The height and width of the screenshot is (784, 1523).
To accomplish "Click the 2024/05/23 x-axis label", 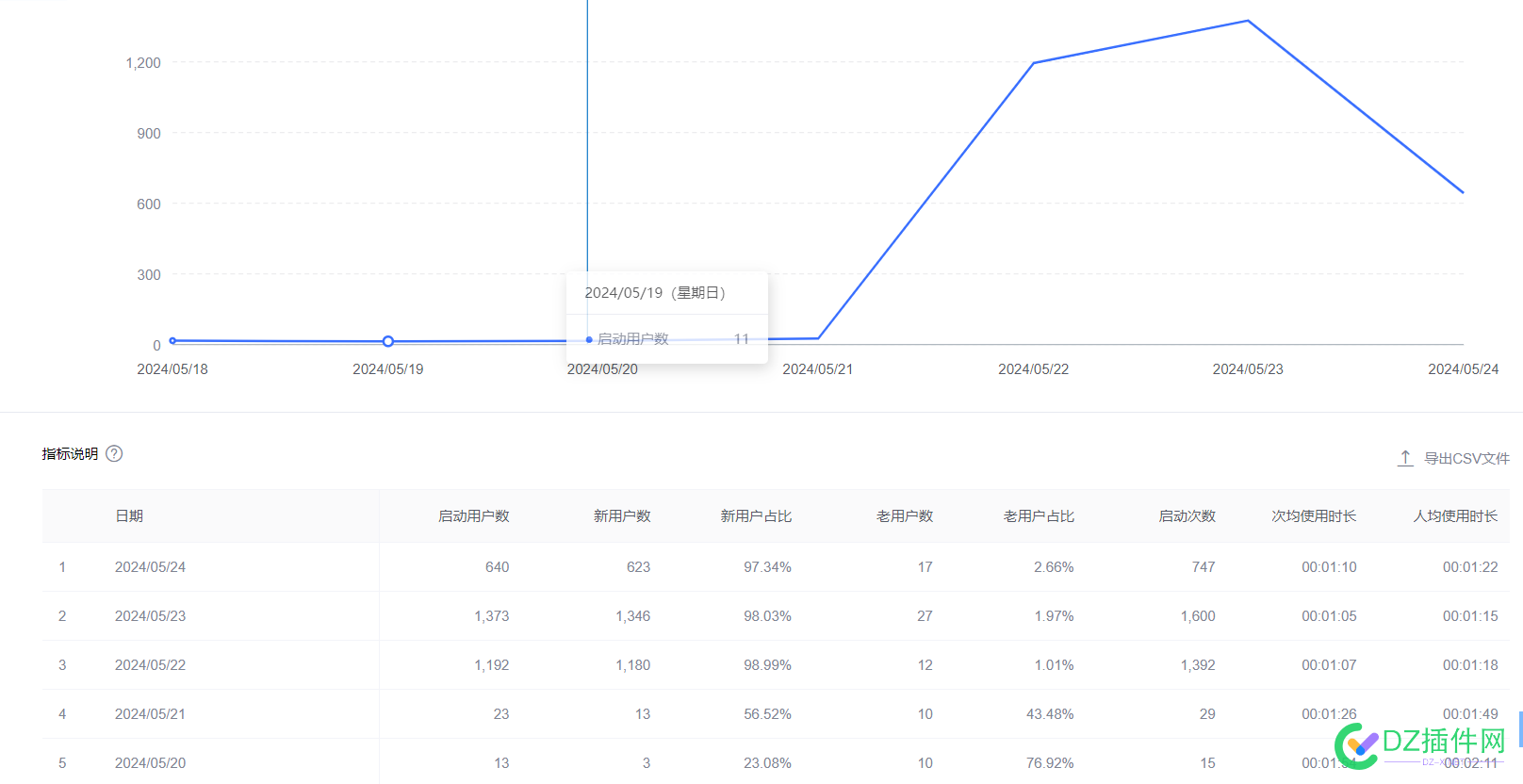I will click(x=1248, y=368).
